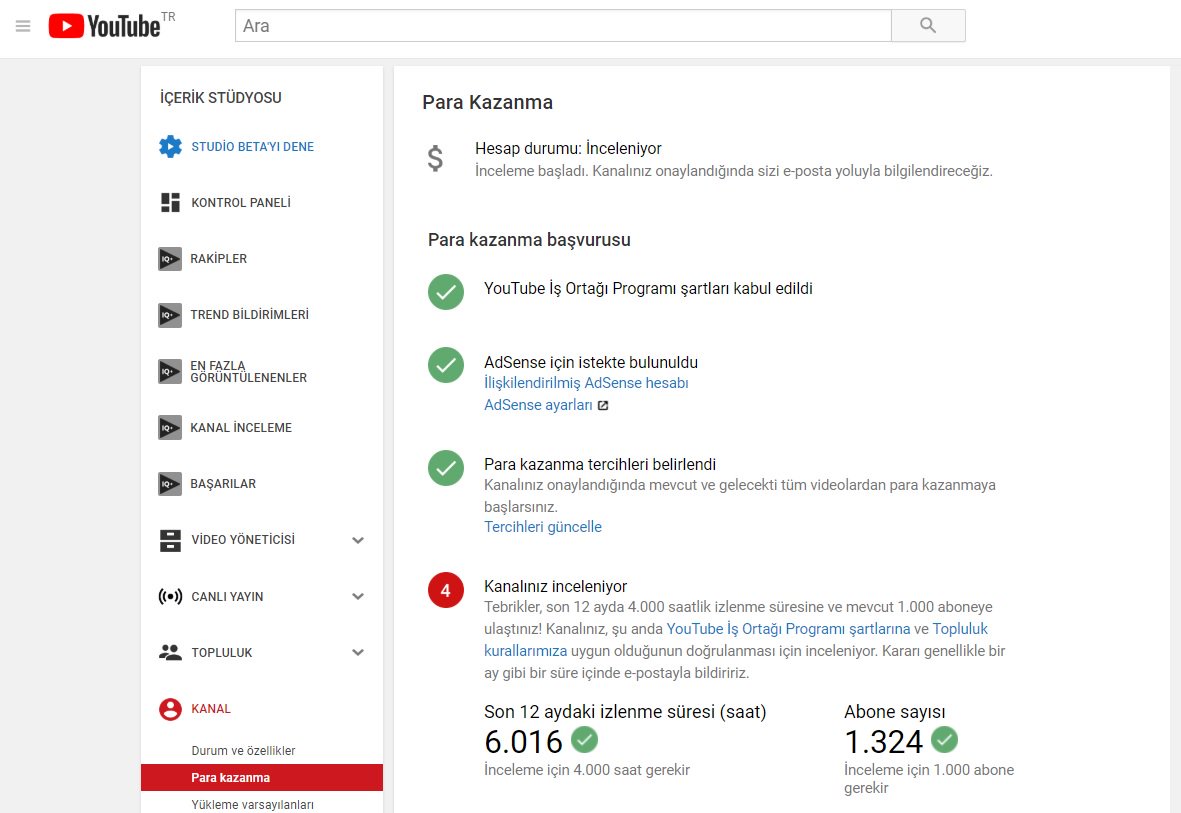Viewport: 1181px width, 813px height.
Task: Click the red step 4 badge
Action: tap(446, 590)
